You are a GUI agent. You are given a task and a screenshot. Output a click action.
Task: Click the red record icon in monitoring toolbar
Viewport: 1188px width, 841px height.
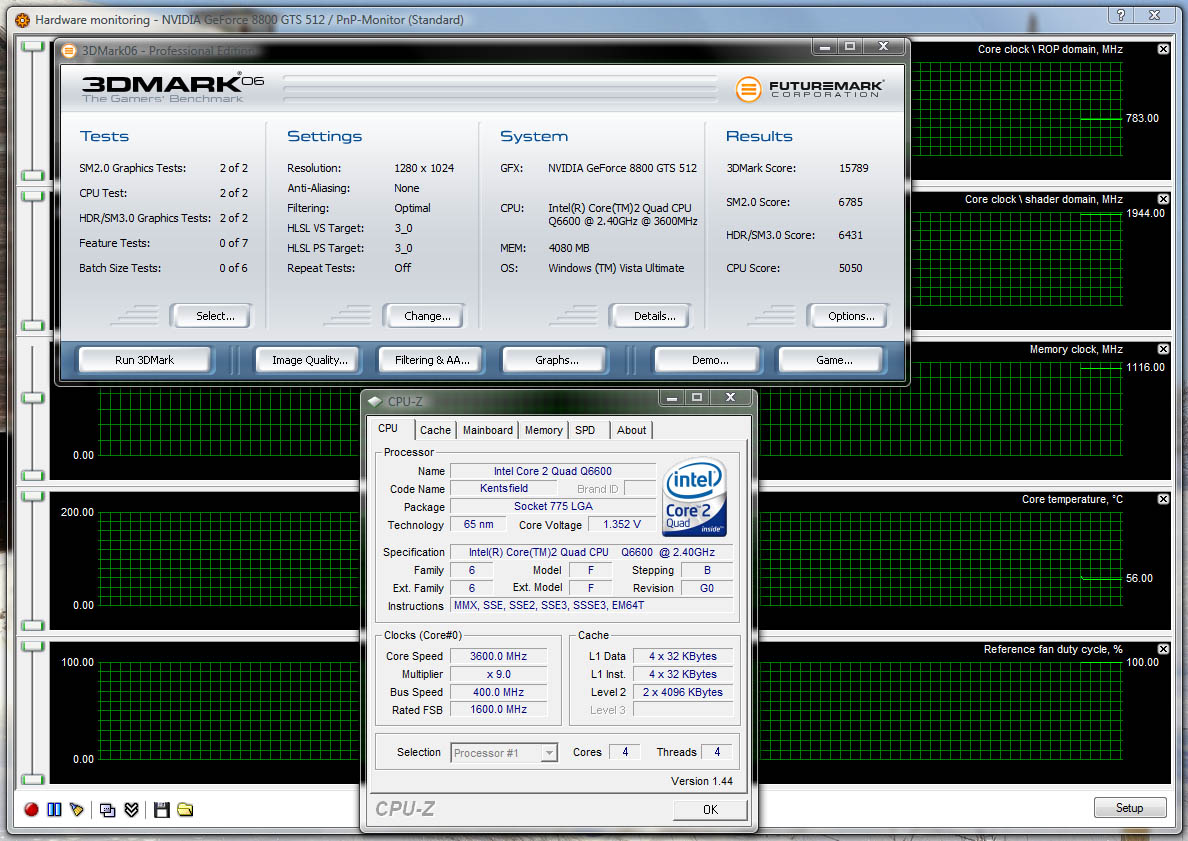click(x=31, y=810)
